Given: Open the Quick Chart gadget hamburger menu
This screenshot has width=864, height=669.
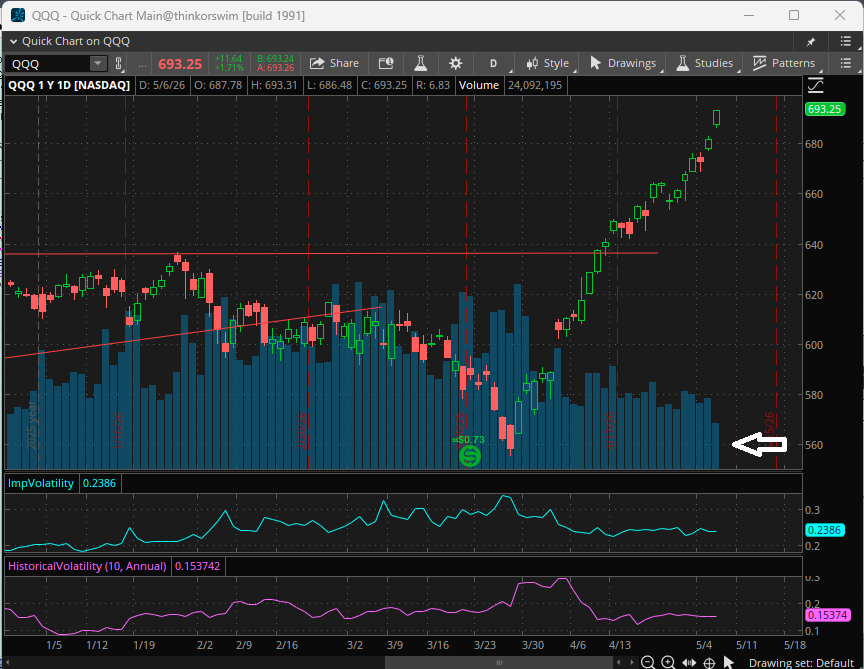Looking at the screenshot, I should (x=846, y=41).
